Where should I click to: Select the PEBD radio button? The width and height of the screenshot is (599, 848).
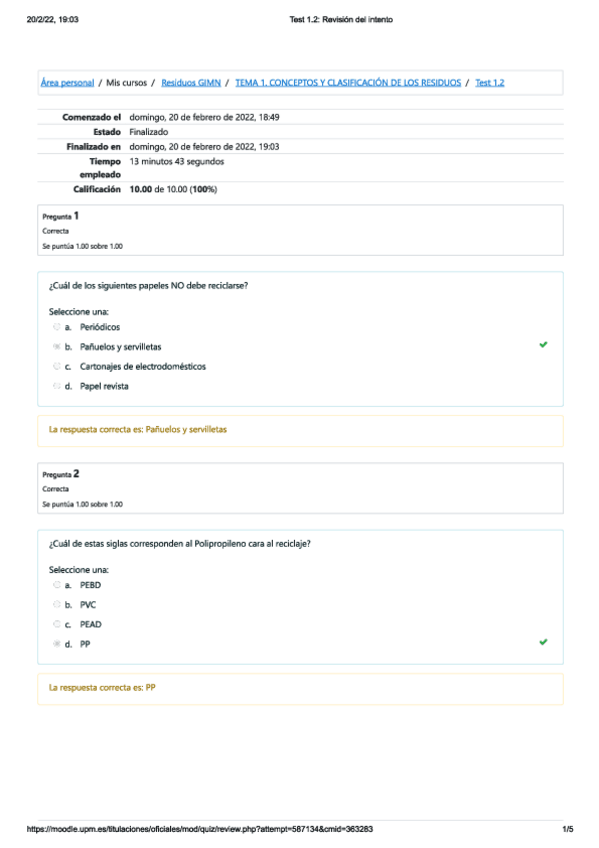click(x=57, y=586)
